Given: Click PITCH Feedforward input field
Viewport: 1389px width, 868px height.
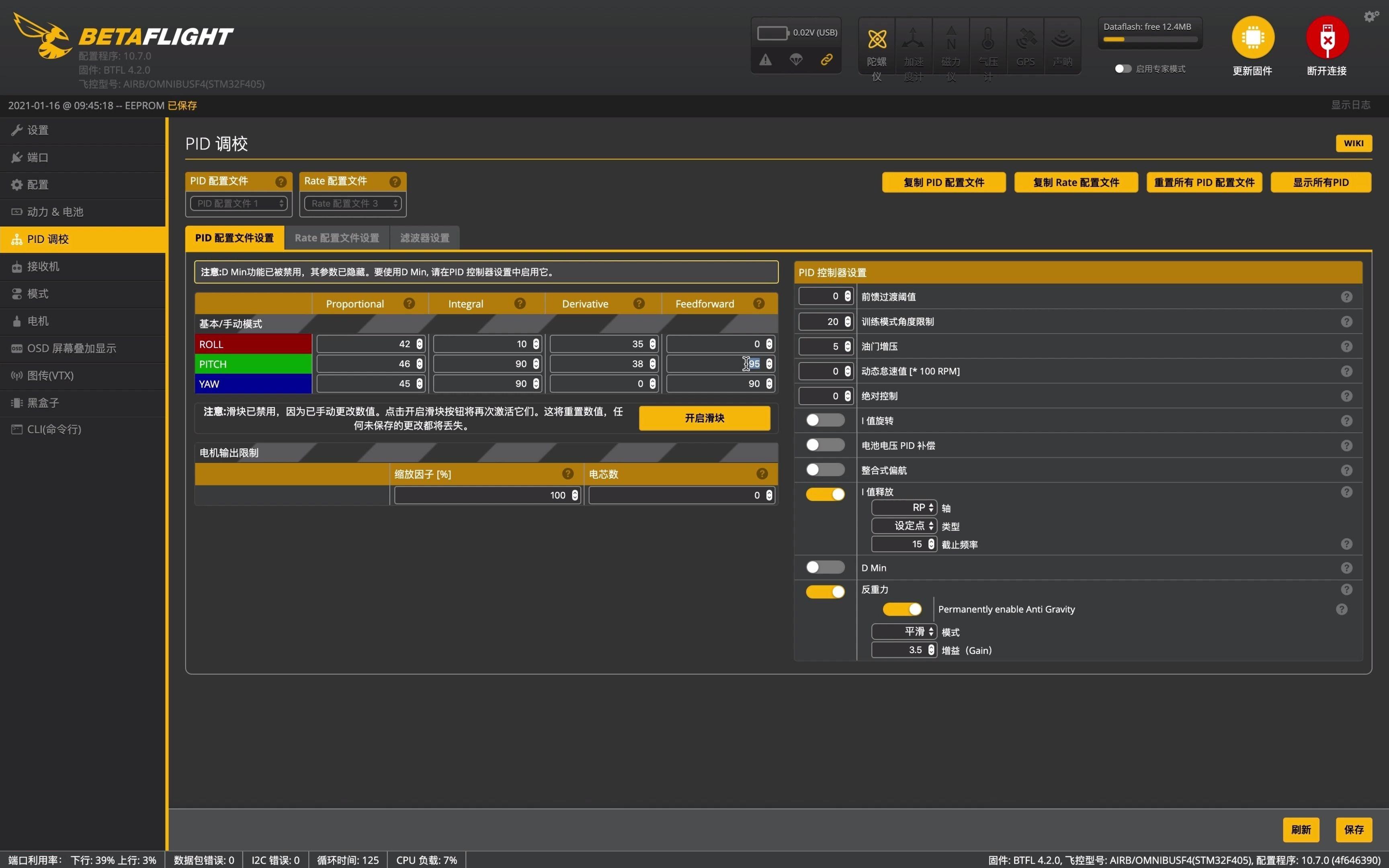Looking at the screenshot, I should click(x=720, y=363).
